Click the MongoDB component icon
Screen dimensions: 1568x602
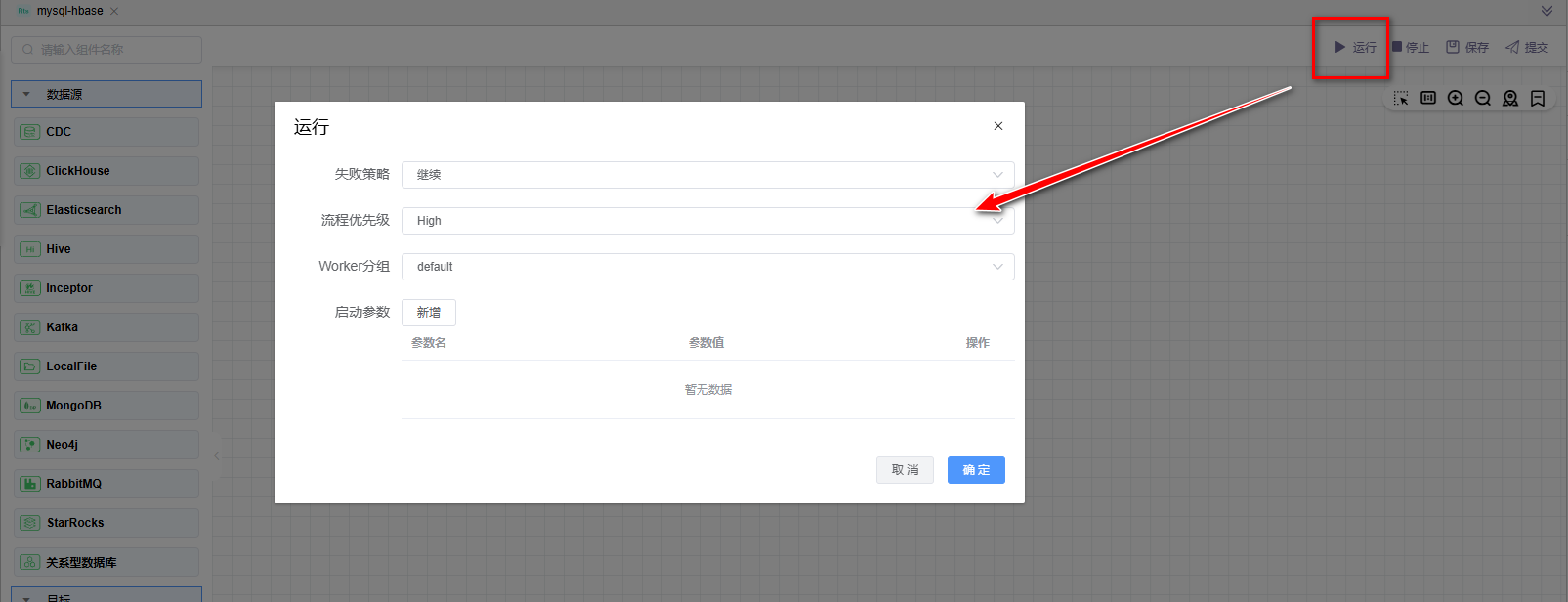click(30, 406)
